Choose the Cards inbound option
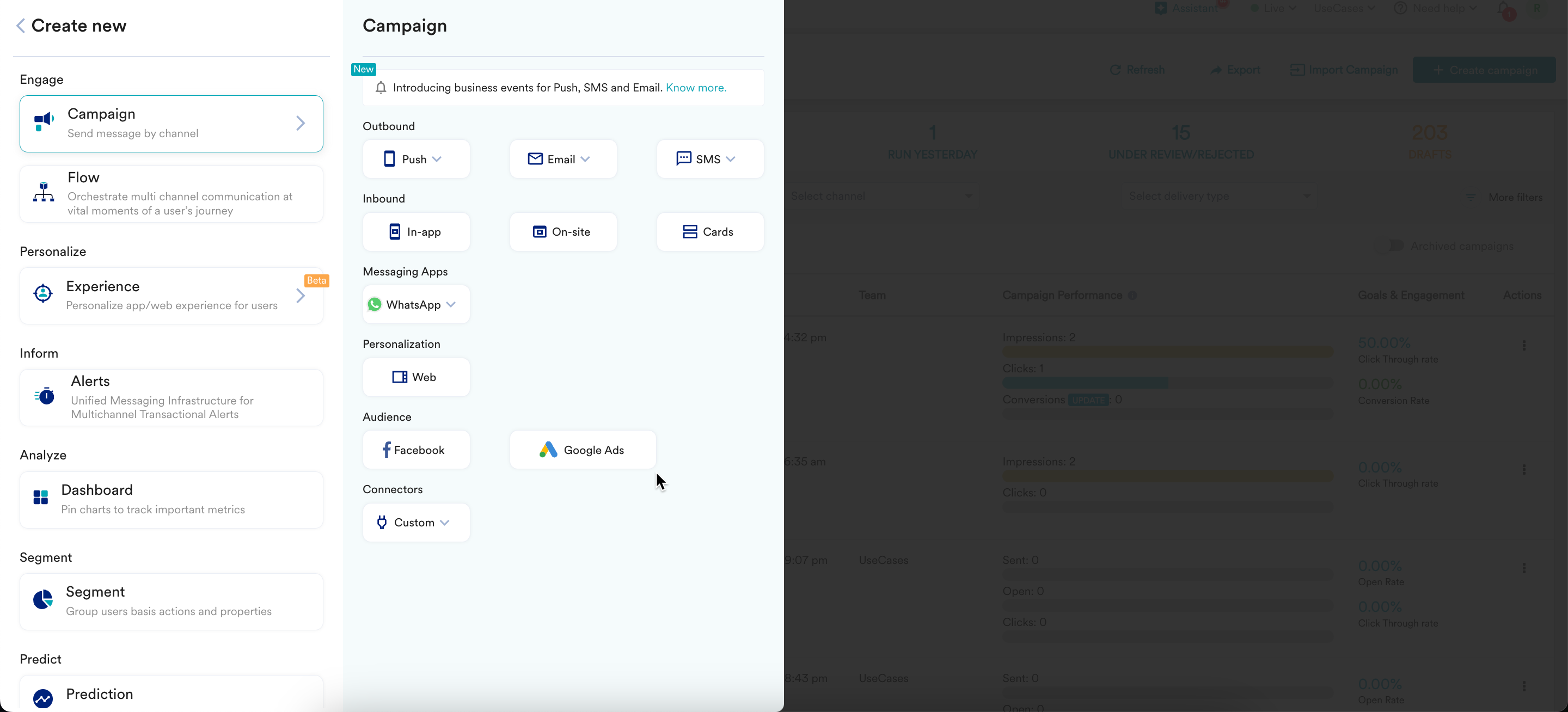Viewport: 1568px width, 712px height. coord(710,232)
